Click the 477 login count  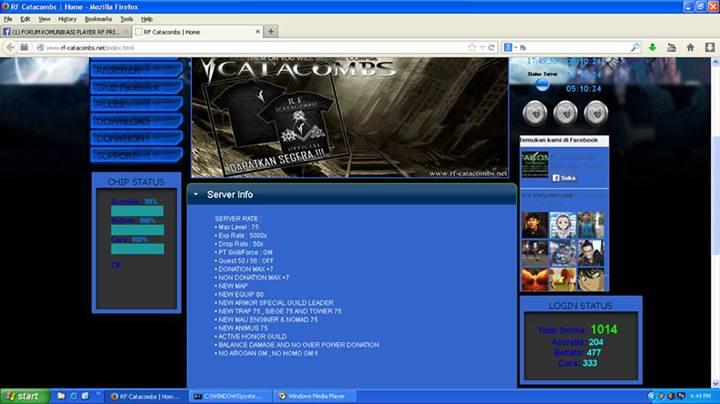(594, 353)
